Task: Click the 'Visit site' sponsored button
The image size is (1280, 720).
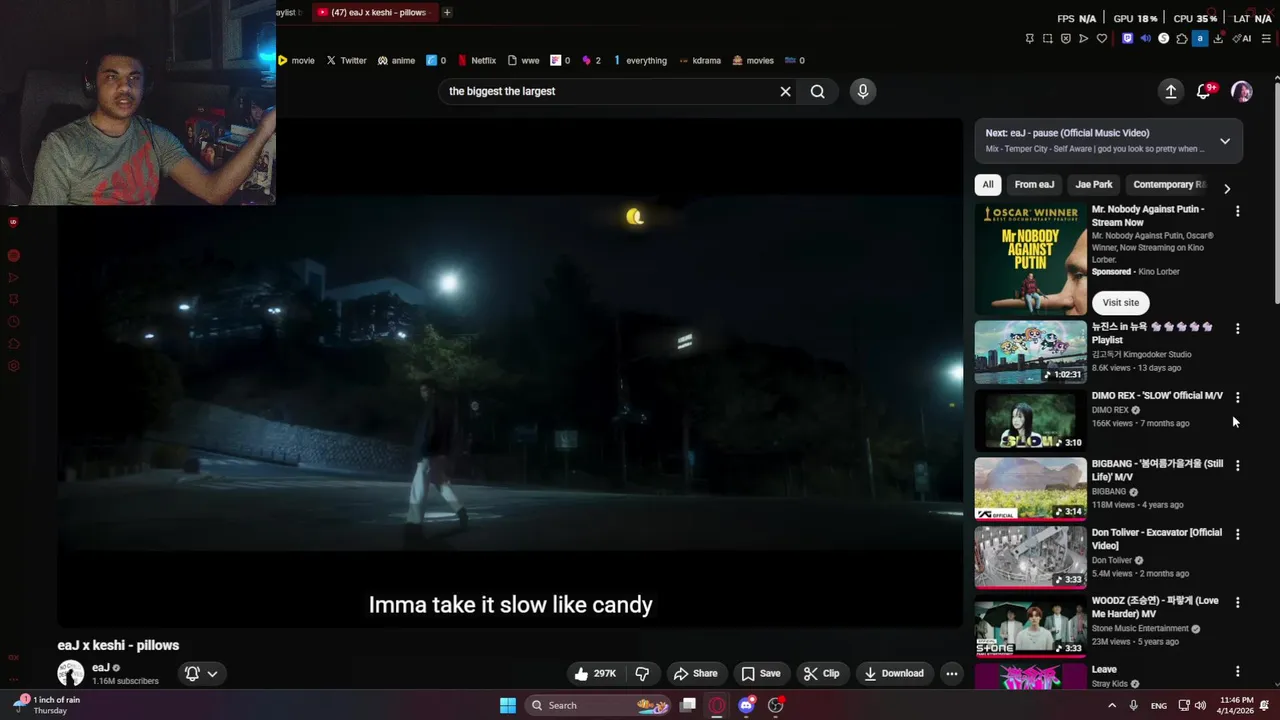Action: coord(1120,302)
